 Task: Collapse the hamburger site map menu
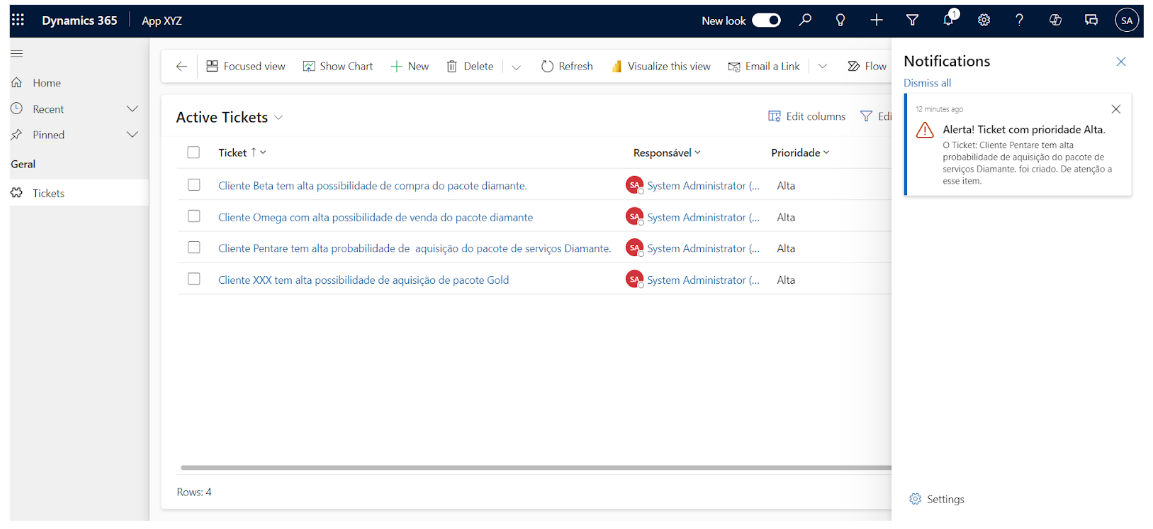click(x=17, y=53)
